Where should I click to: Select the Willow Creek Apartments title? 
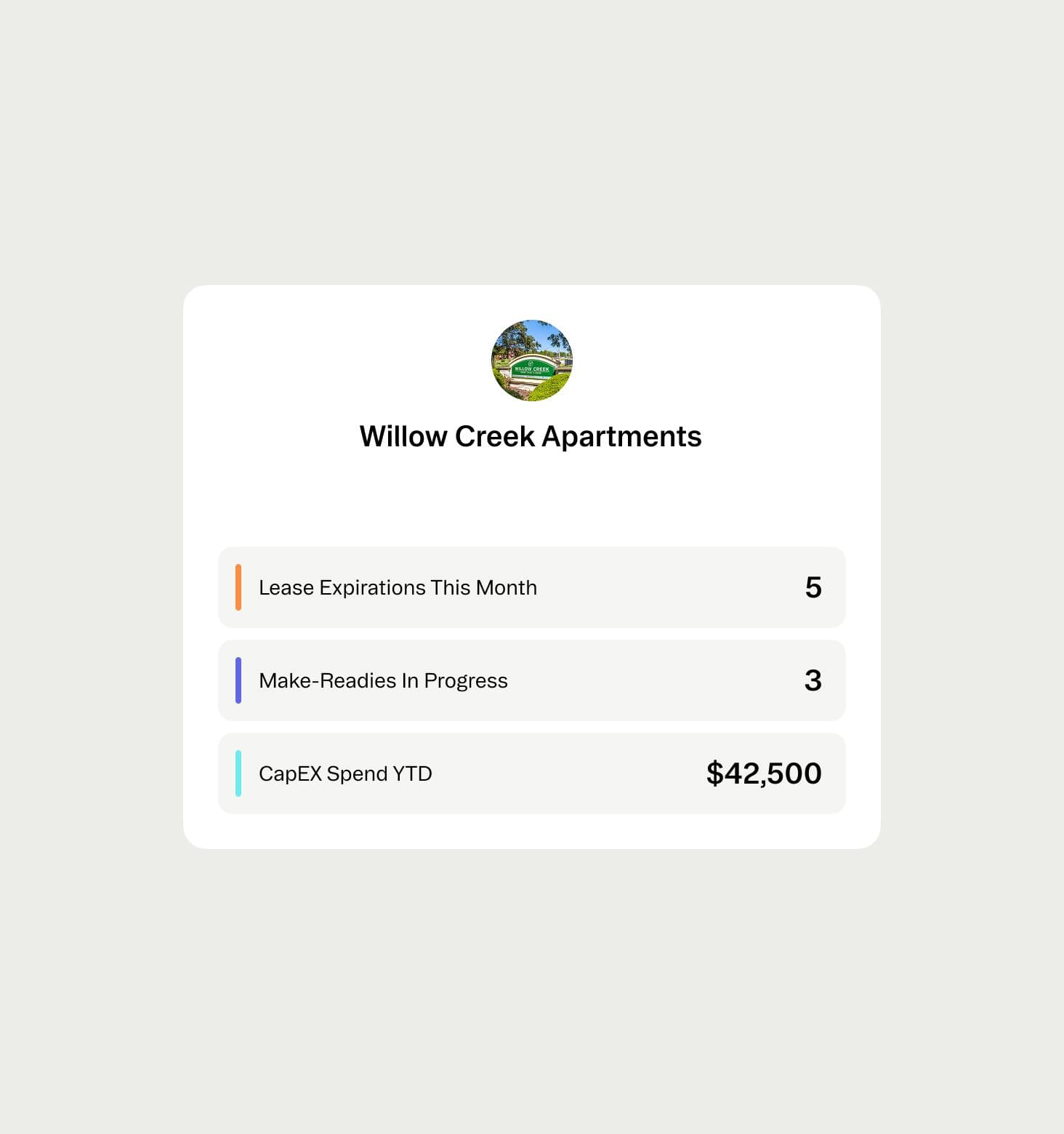click(x=531, y=435)
